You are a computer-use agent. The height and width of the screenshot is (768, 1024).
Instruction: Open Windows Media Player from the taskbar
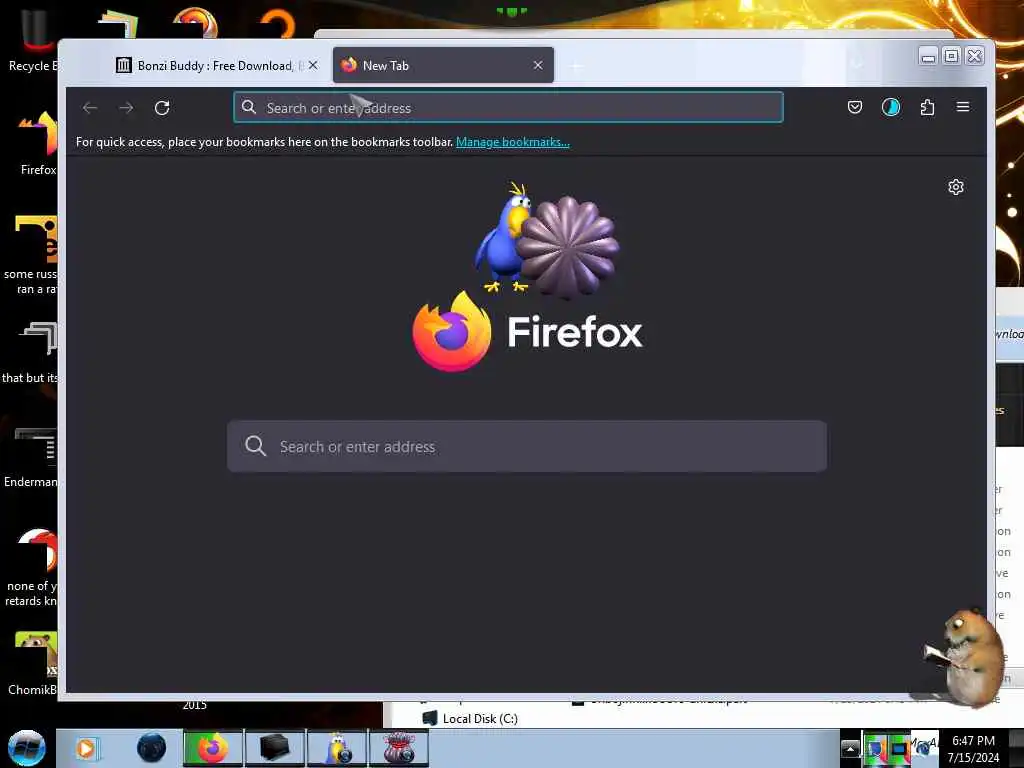tap(86, 748)
